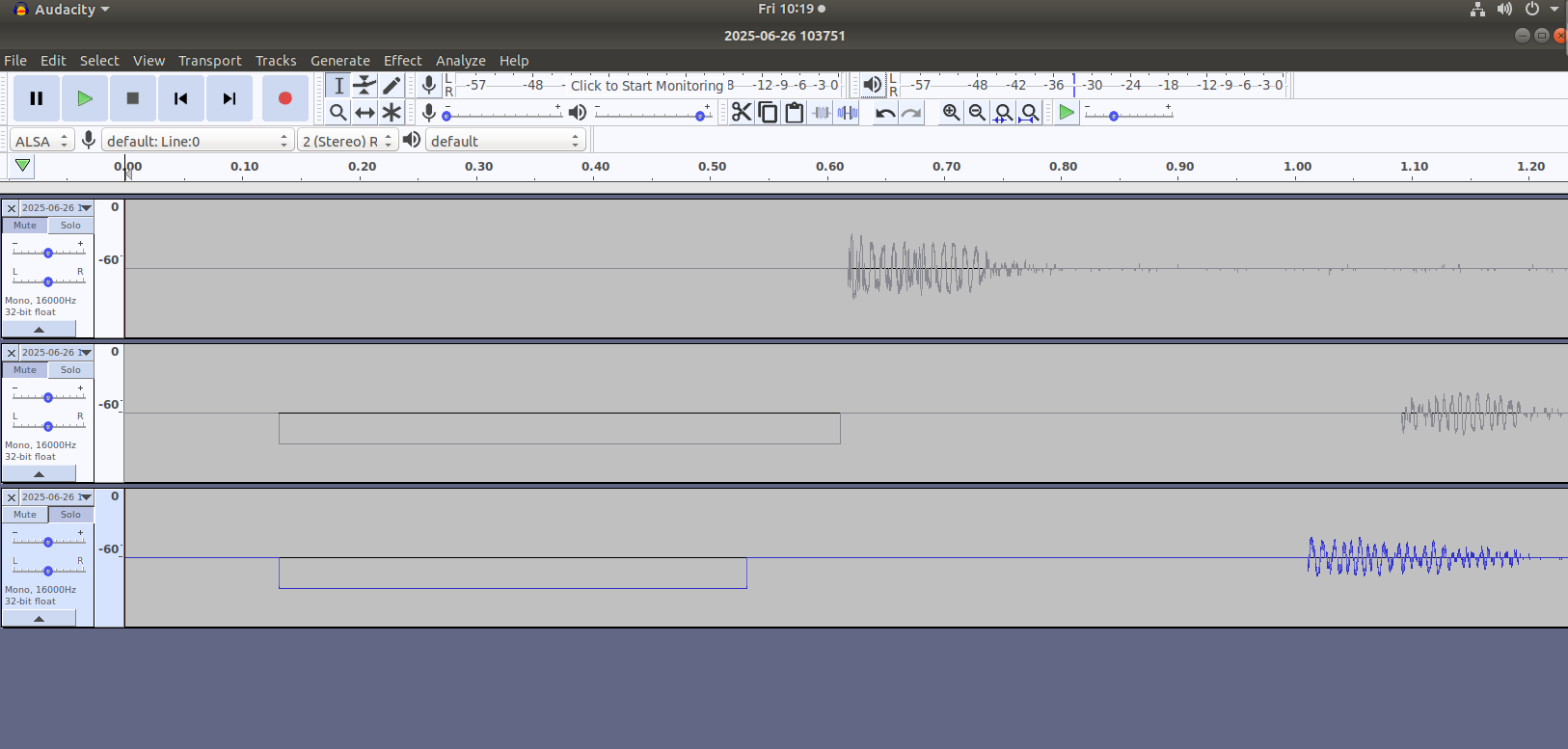This screenshot has width=1568, height=749.
Task: Open the default playback device dropdown
Action: (505, 141)
